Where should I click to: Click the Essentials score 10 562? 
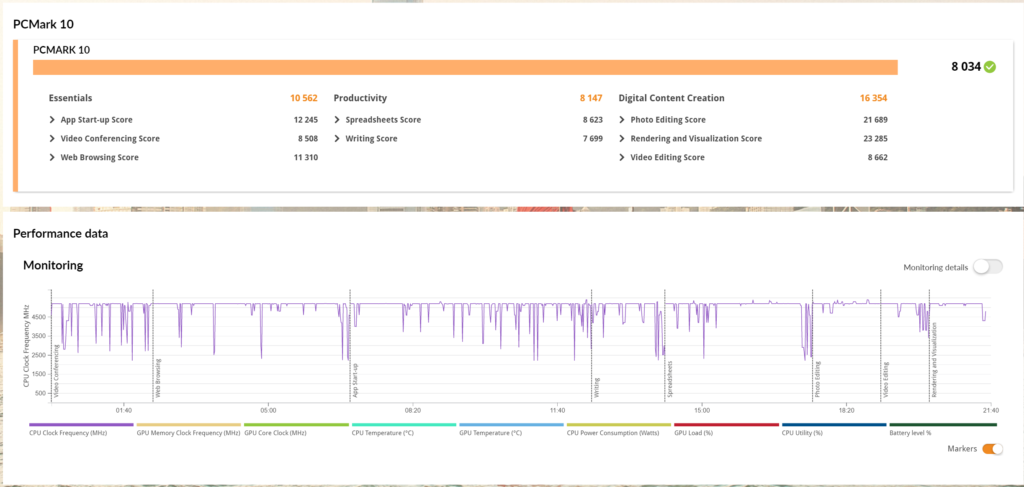[304, 99]
